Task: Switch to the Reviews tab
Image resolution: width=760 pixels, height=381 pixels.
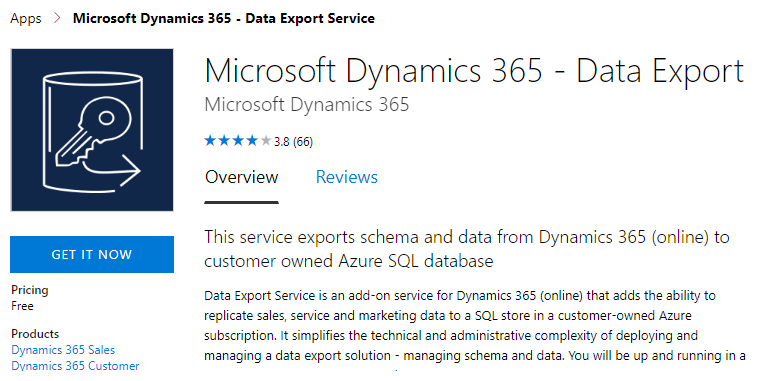Action: [x=347, y=177]
